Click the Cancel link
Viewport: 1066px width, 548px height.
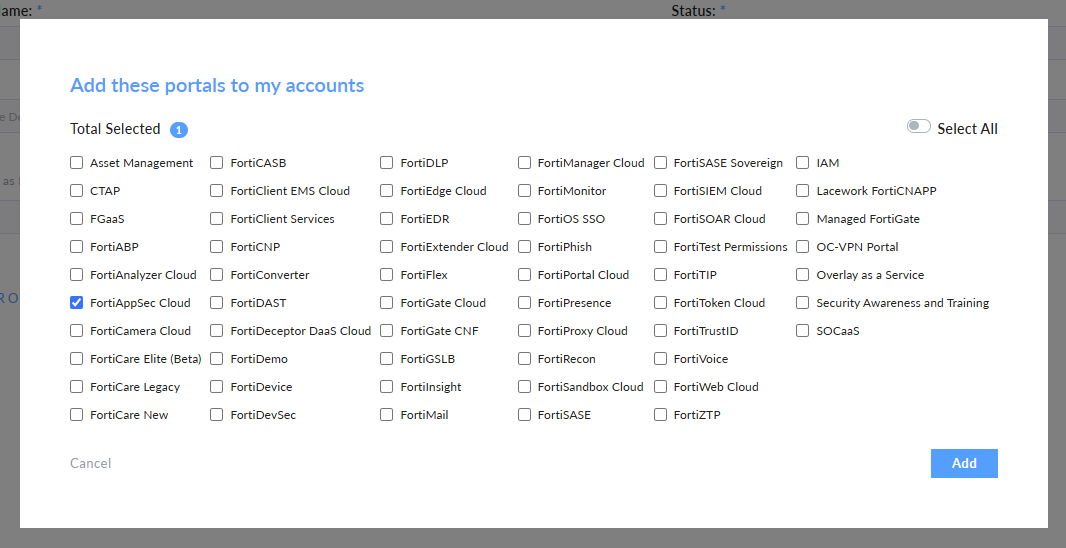click(90, 463)
